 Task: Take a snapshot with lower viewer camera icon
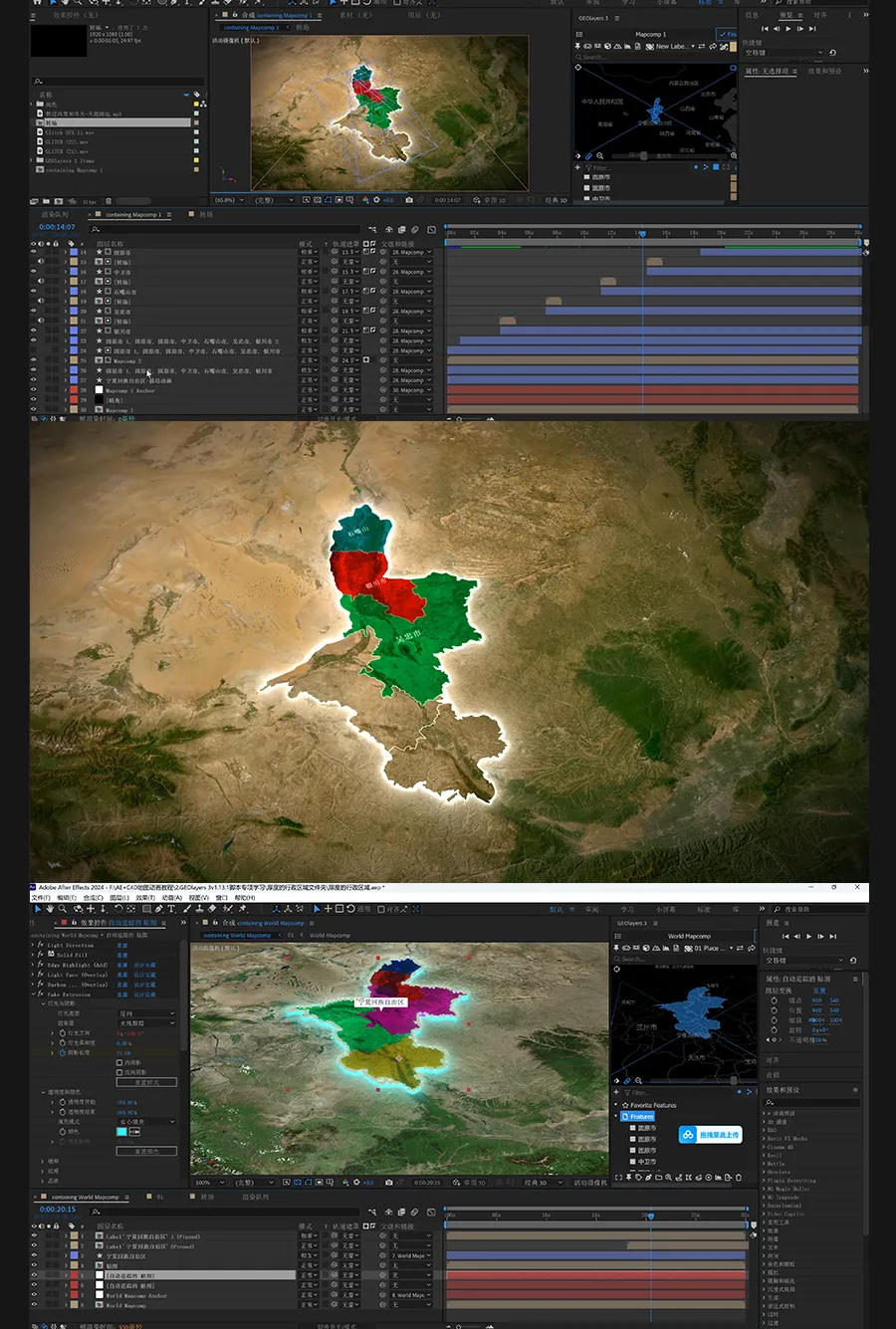[x=389, y=1183]
